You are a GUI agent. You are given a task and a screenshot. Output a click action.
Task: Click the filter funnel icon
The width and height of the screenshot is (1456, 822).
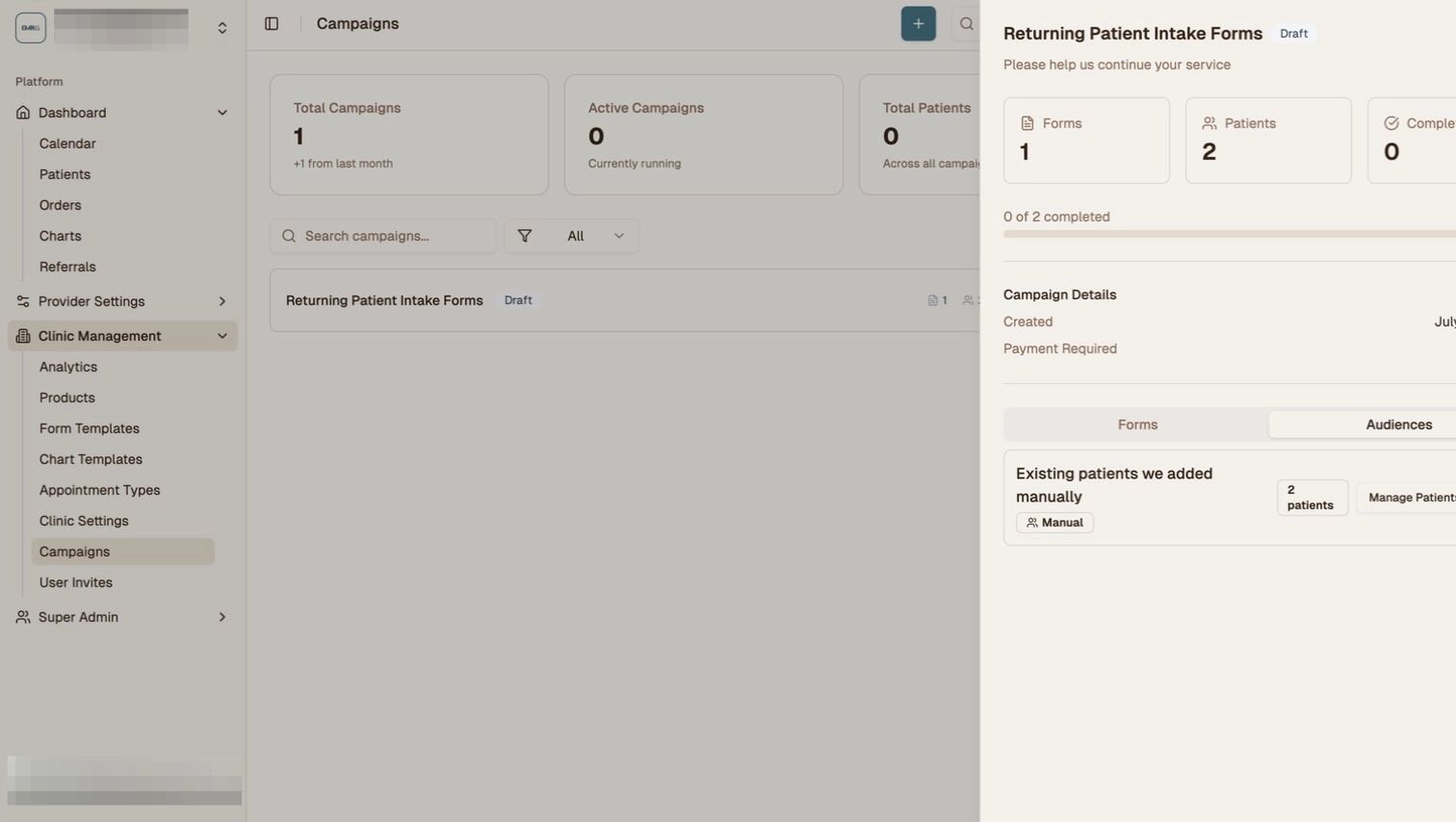(x=525, y=236)
